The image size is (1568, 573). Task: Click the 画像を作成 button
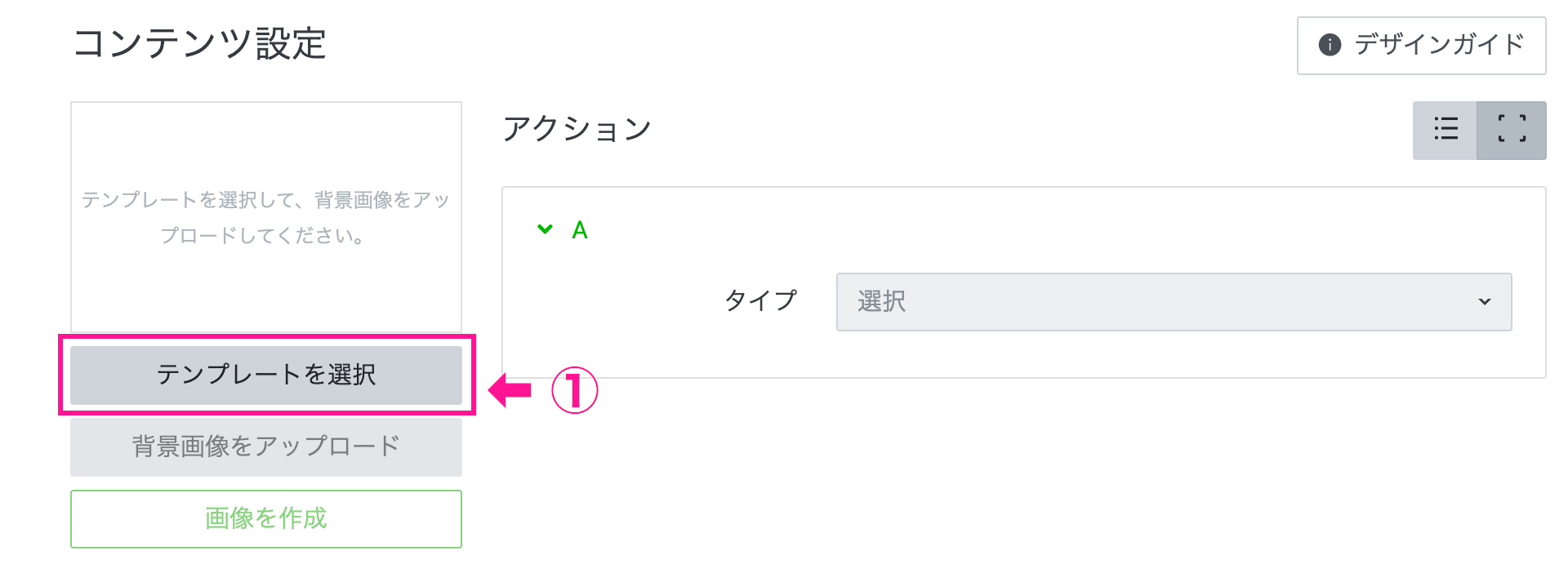coord(266,518)
